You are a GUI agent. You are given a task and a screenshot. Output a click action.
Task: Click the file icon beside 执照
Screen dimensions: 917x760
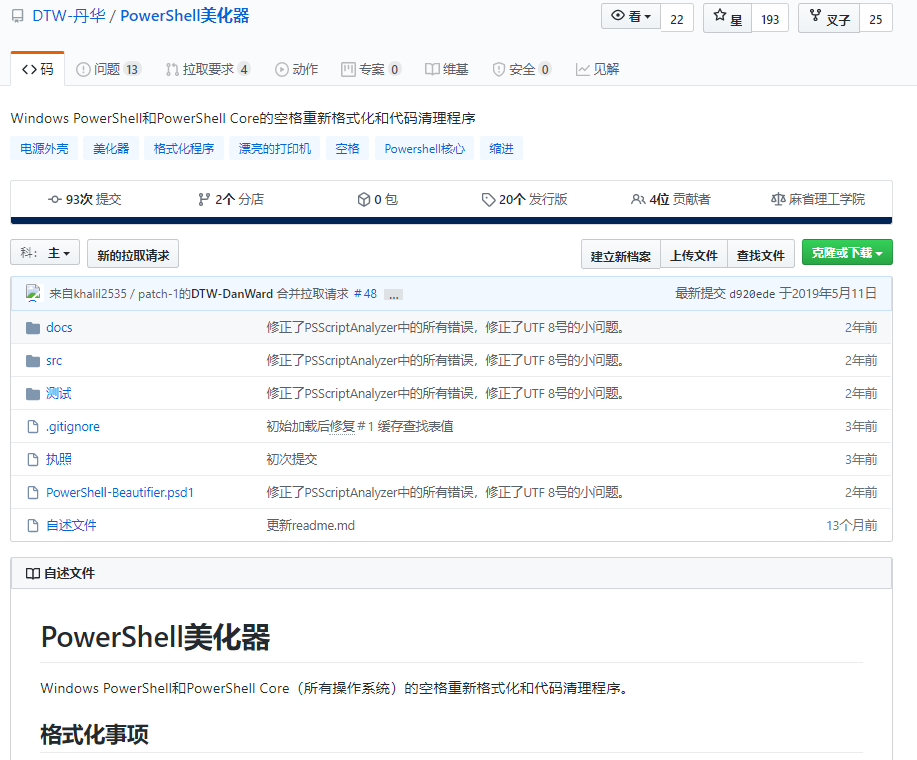tap(33, 460)
